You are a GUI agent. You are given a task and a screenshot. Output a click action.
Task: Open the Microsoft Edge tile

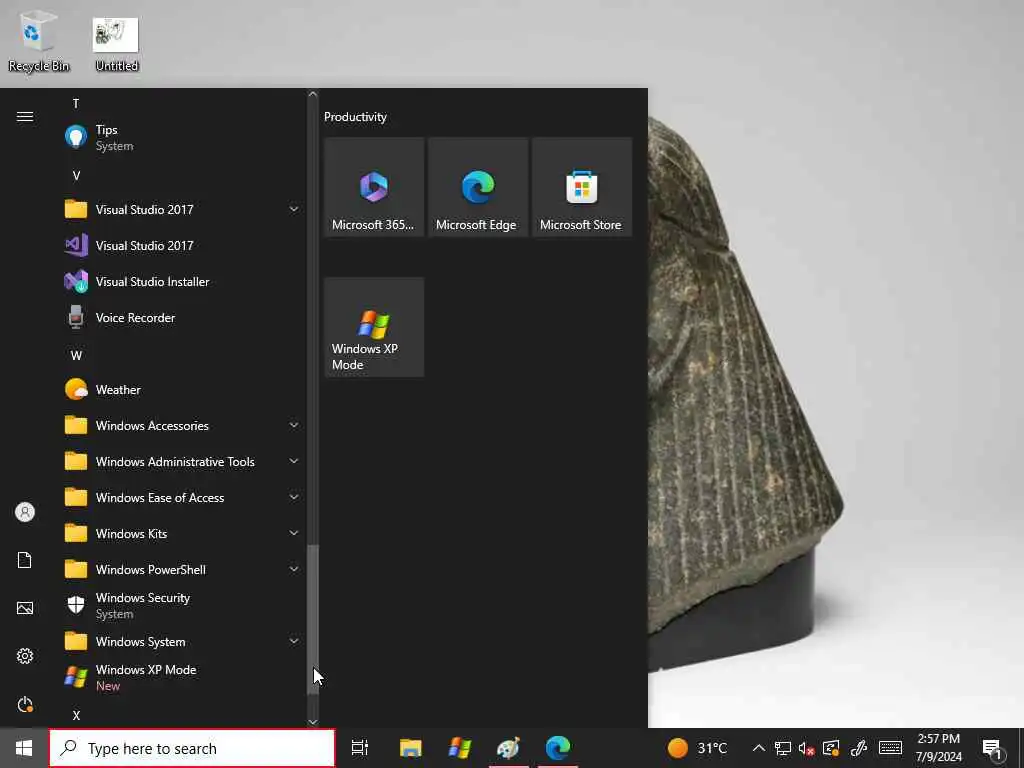478,187
